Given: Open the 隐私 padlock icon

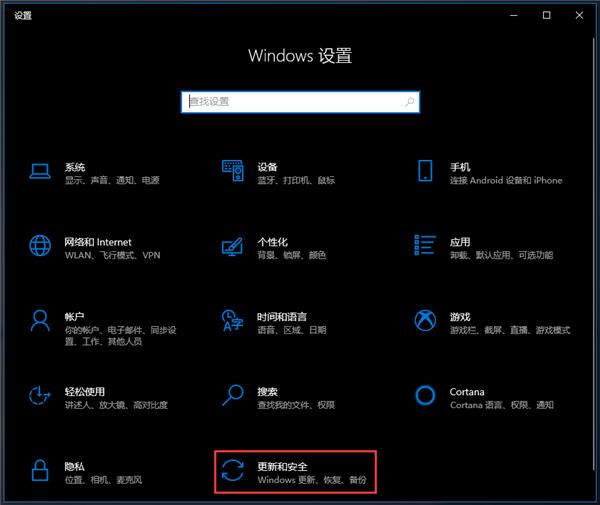Looking at the screenshot, I should (40, 470).
